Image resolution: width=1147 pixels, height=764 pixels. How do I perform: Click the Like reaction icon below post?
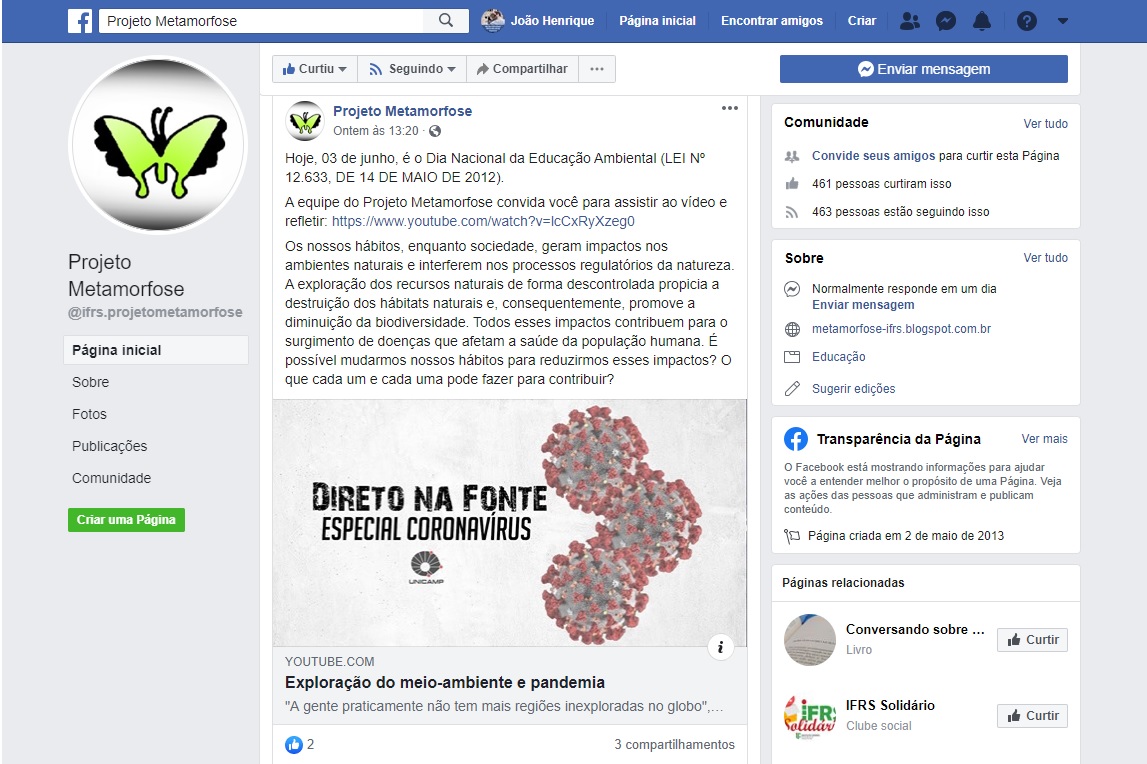tap(293, 745)
